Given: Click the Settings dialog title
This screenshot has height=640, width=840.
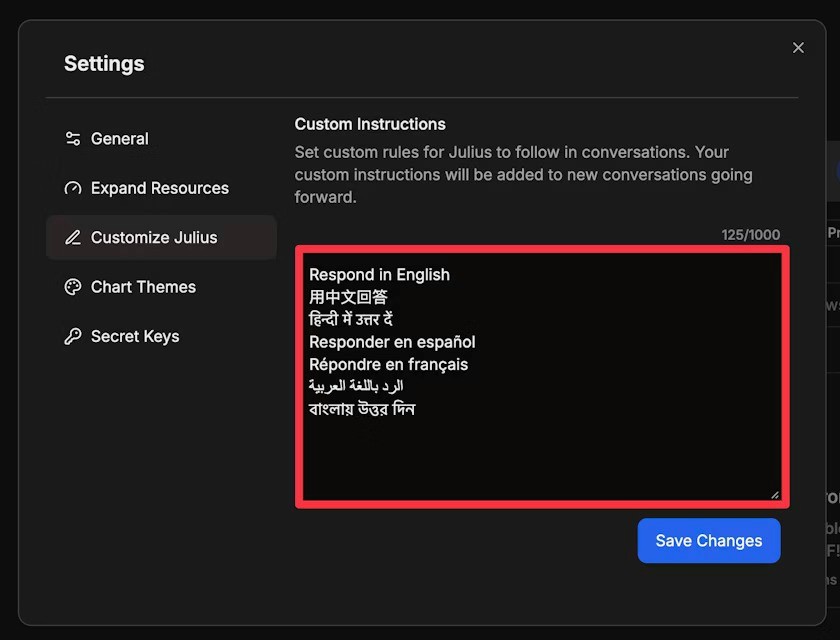Looking at the screenshot, I should pos(104,63).
